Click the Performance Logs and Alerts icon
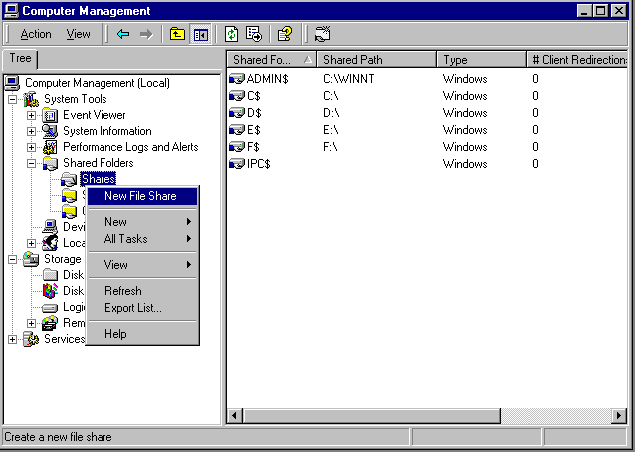 [50, 147]
